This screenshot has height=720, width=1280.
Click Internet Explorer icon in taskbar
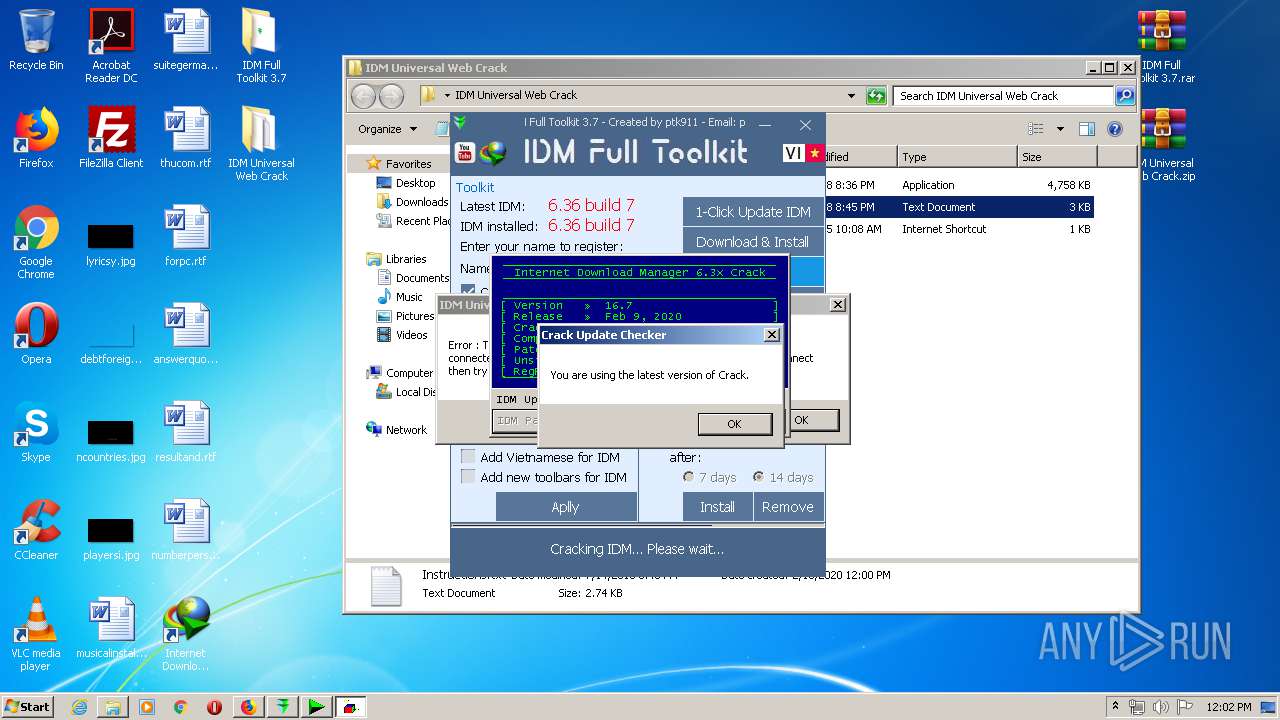tap(79, 707)
